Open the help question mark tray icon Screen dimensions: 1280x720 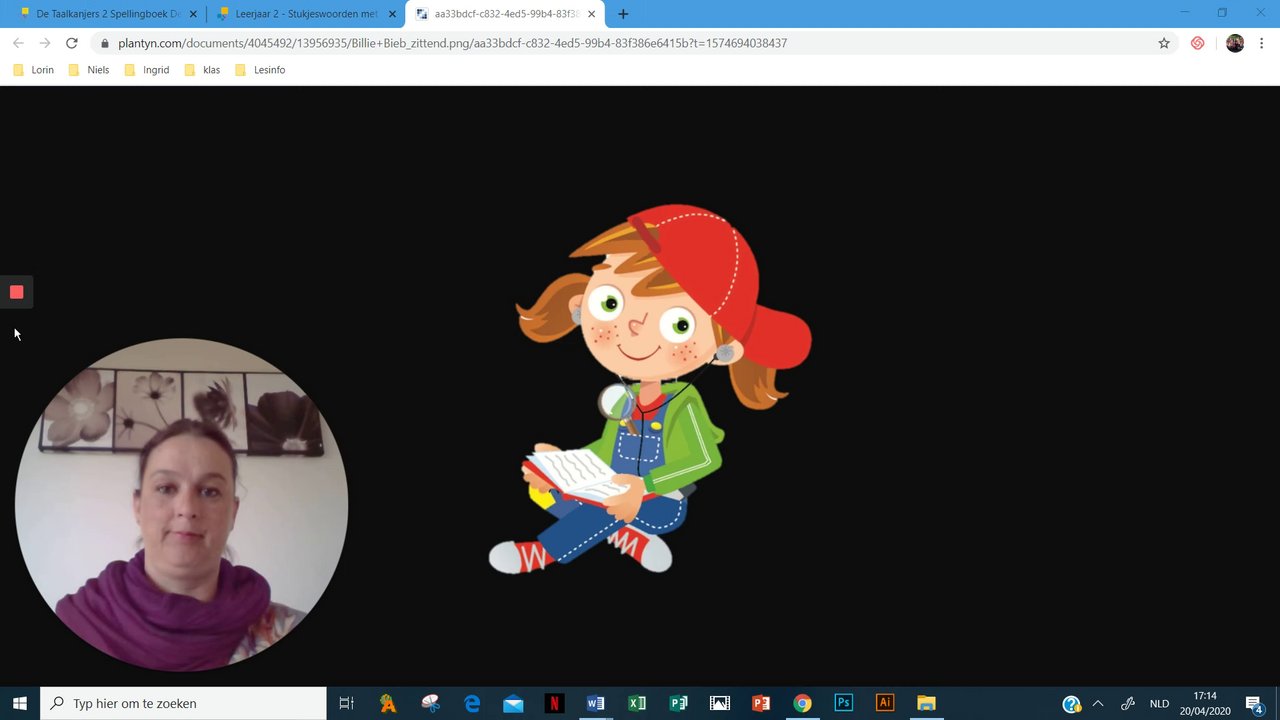[1071, 704]
